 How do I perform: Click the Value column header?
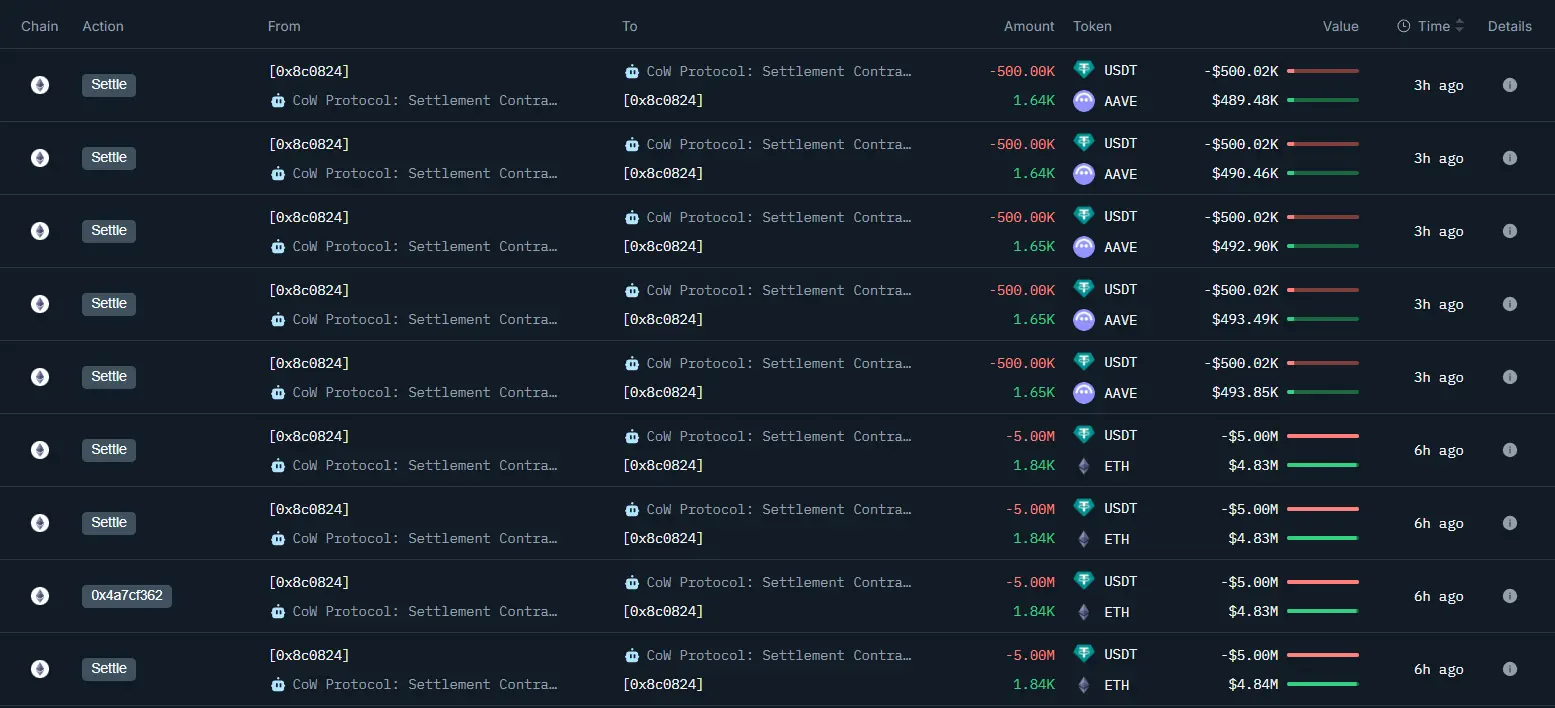(1340, 27)
